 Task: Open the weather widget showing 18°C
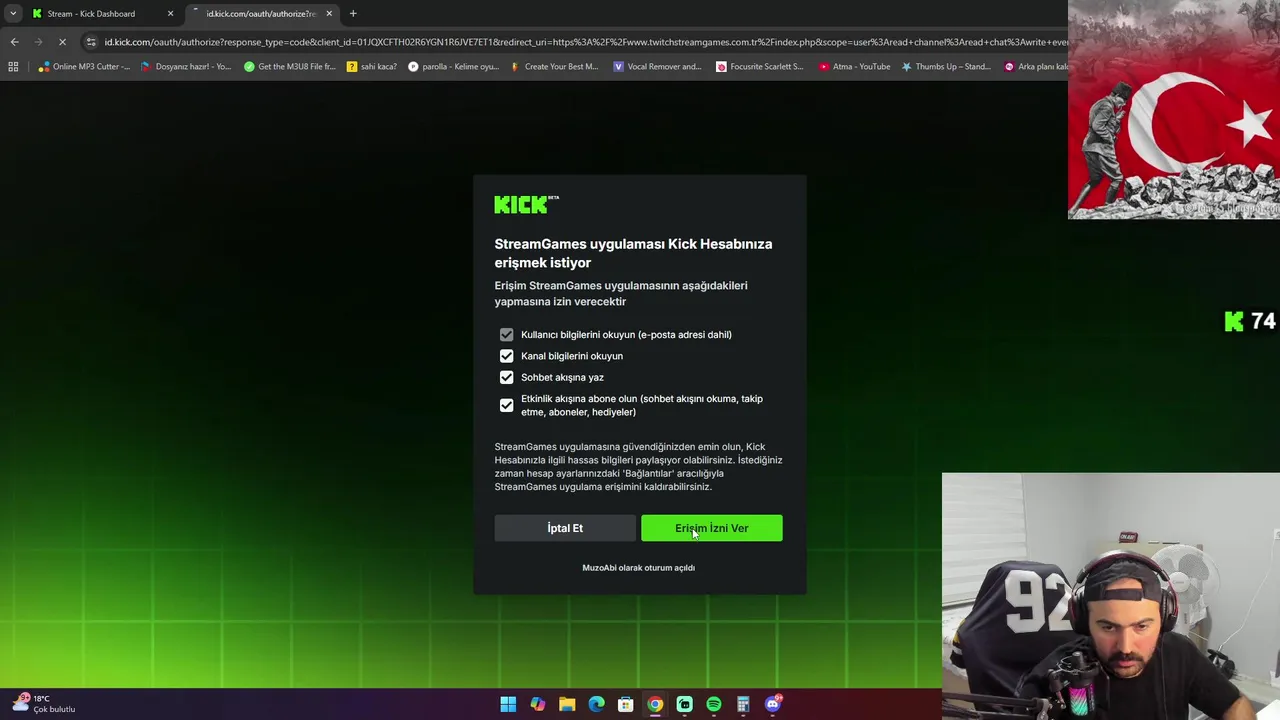[x=43, y=704]
